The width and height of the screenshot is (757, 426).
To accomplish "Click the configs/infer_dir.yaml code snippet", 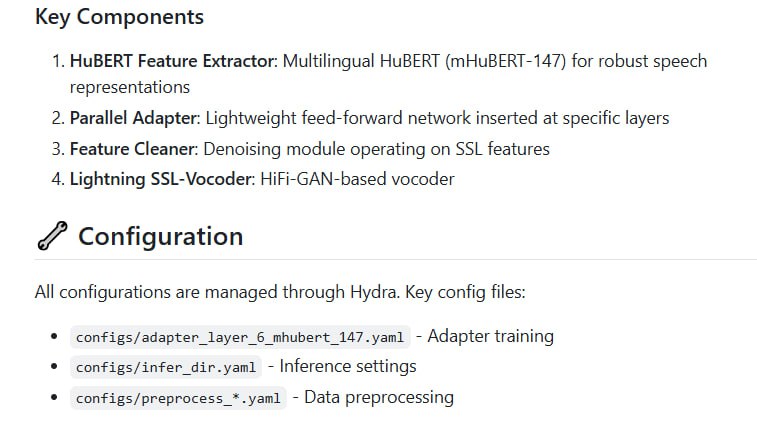I will point(166,367).
